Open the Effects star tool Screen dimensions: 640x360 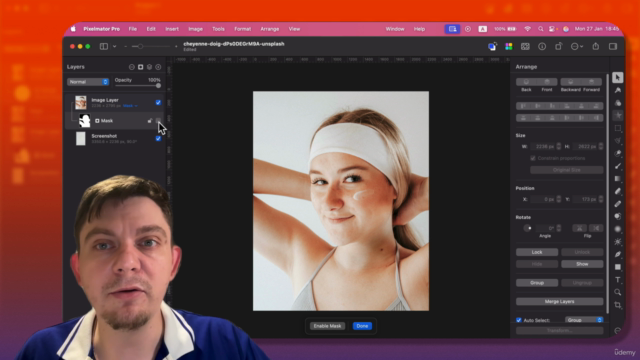coord(618,116)
